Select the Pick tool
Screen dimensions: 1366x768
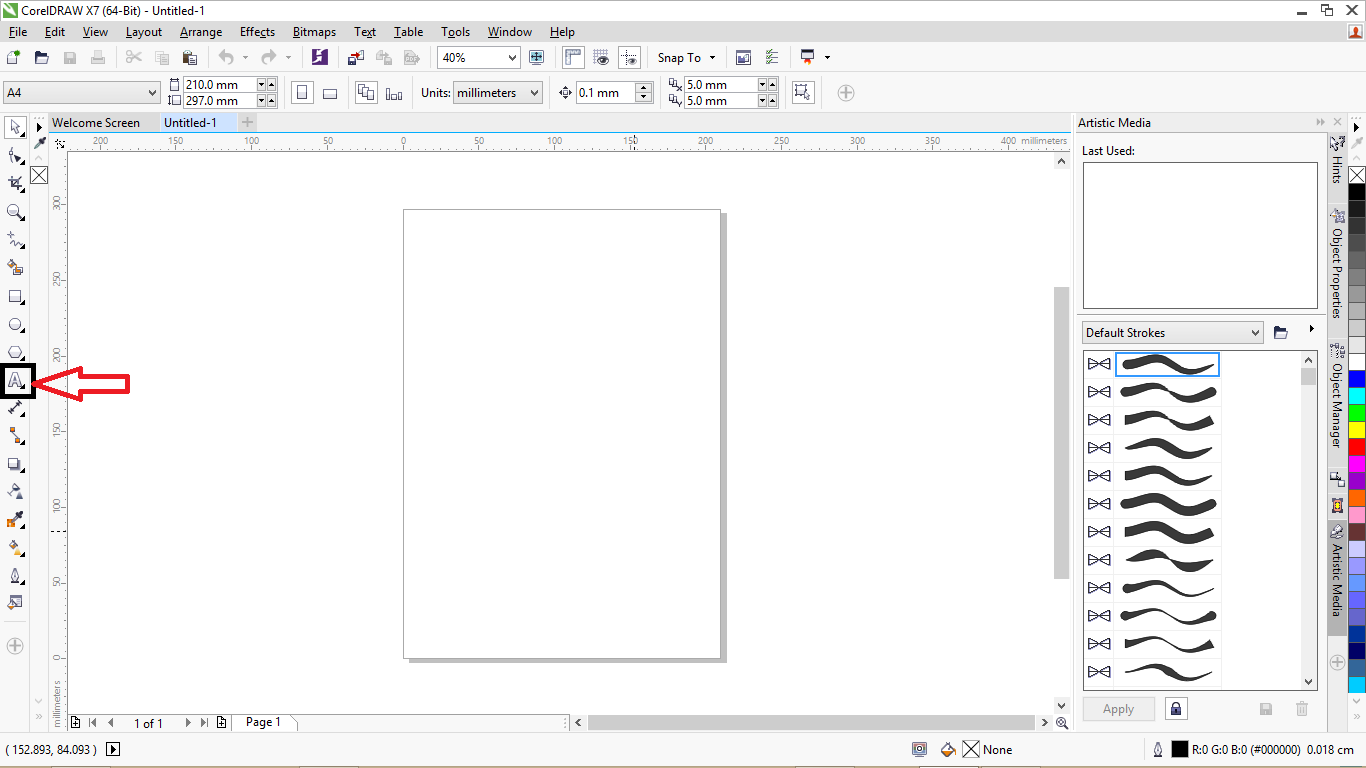pyautogui.click(x=14, y=128)
